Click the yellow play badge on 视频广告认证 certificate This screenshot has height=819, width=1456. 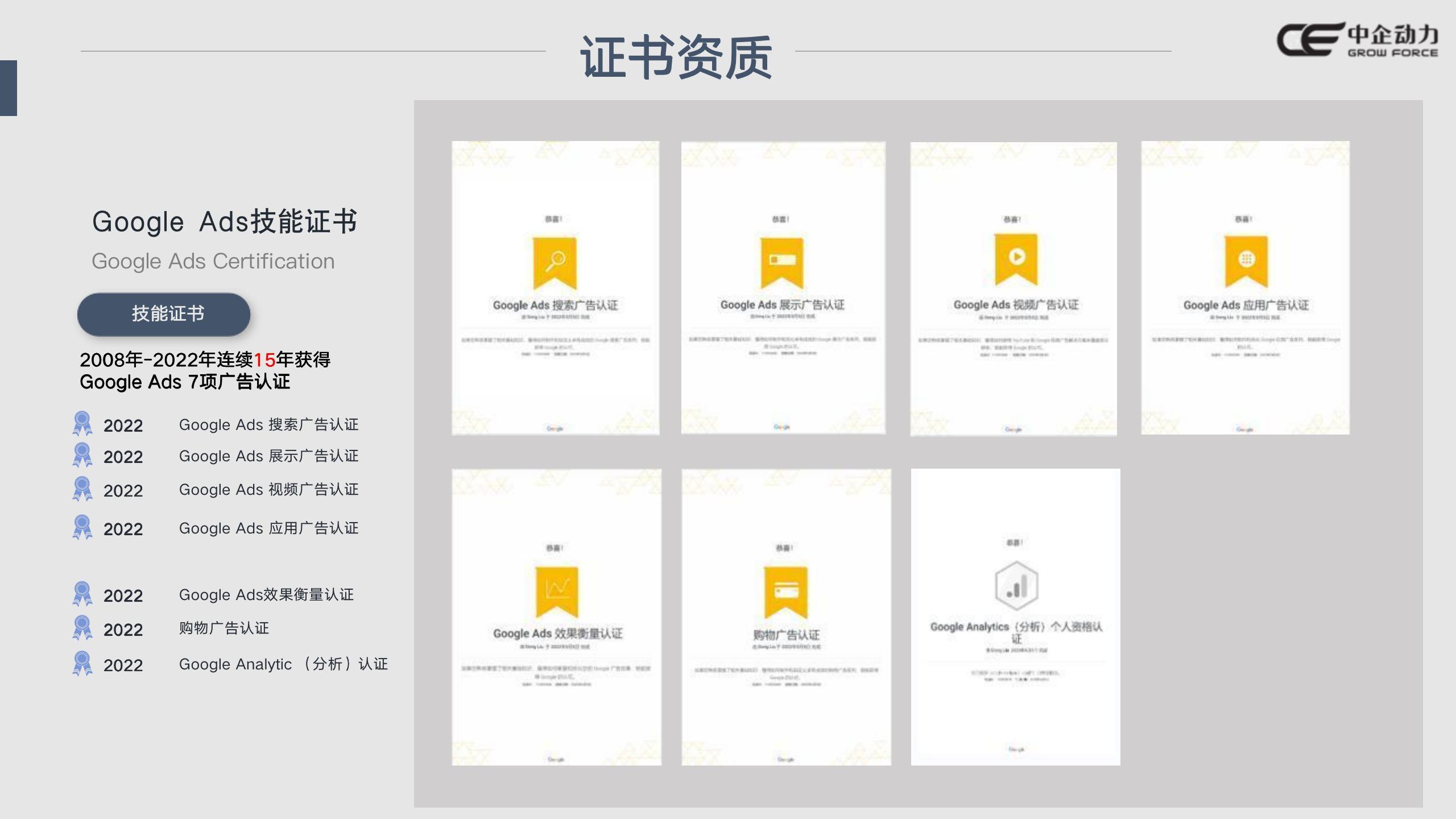[x=1016, y=259]
